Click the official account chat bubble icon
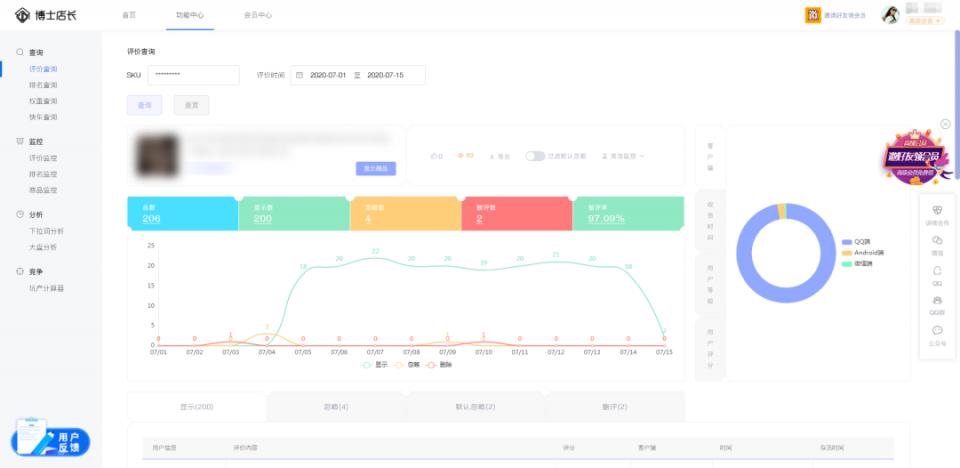The image size is (960, 468). (x=937, y=330)
